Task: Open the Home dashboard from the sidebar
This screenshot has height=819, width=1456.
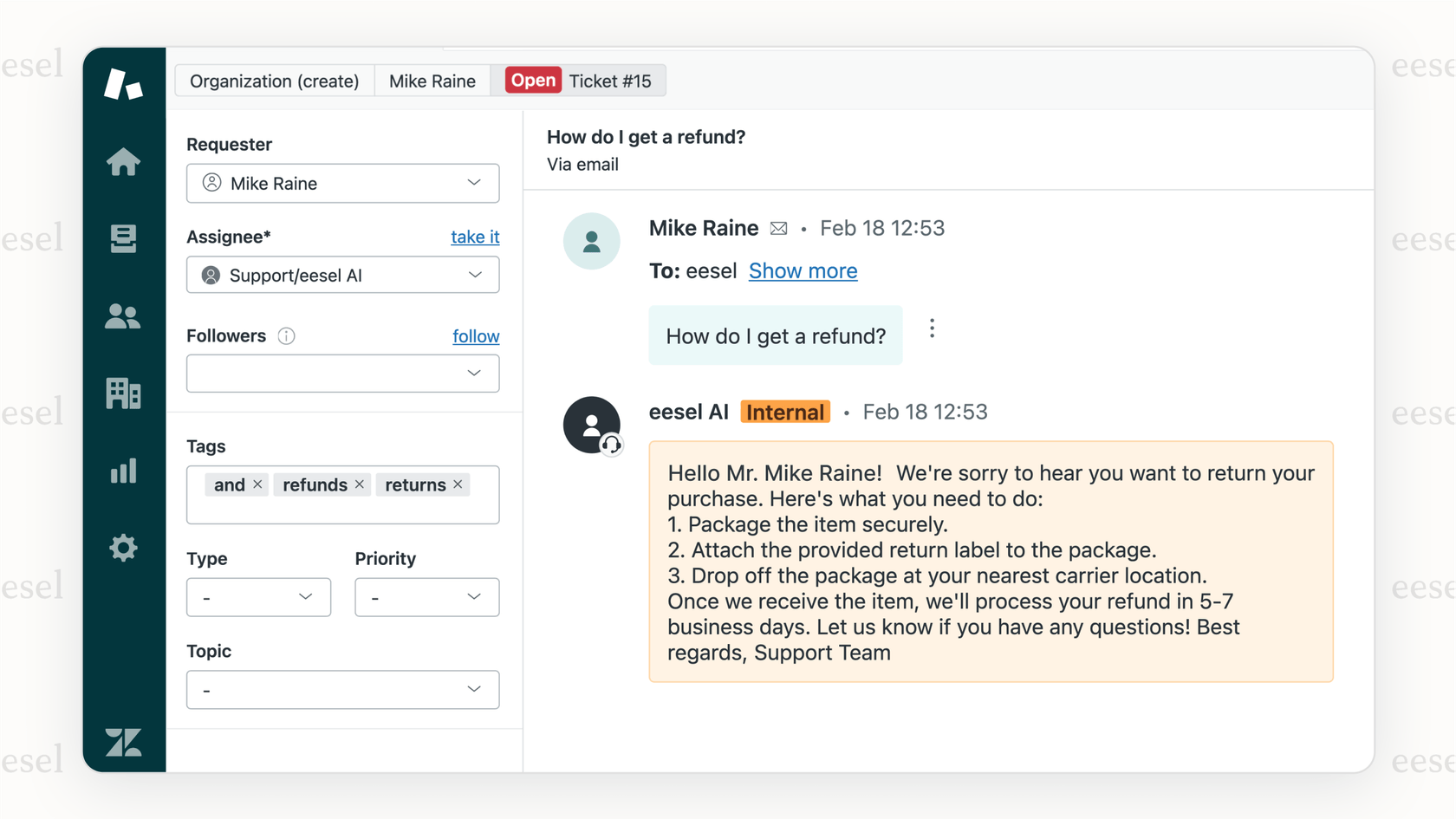Action: (123, 161)
